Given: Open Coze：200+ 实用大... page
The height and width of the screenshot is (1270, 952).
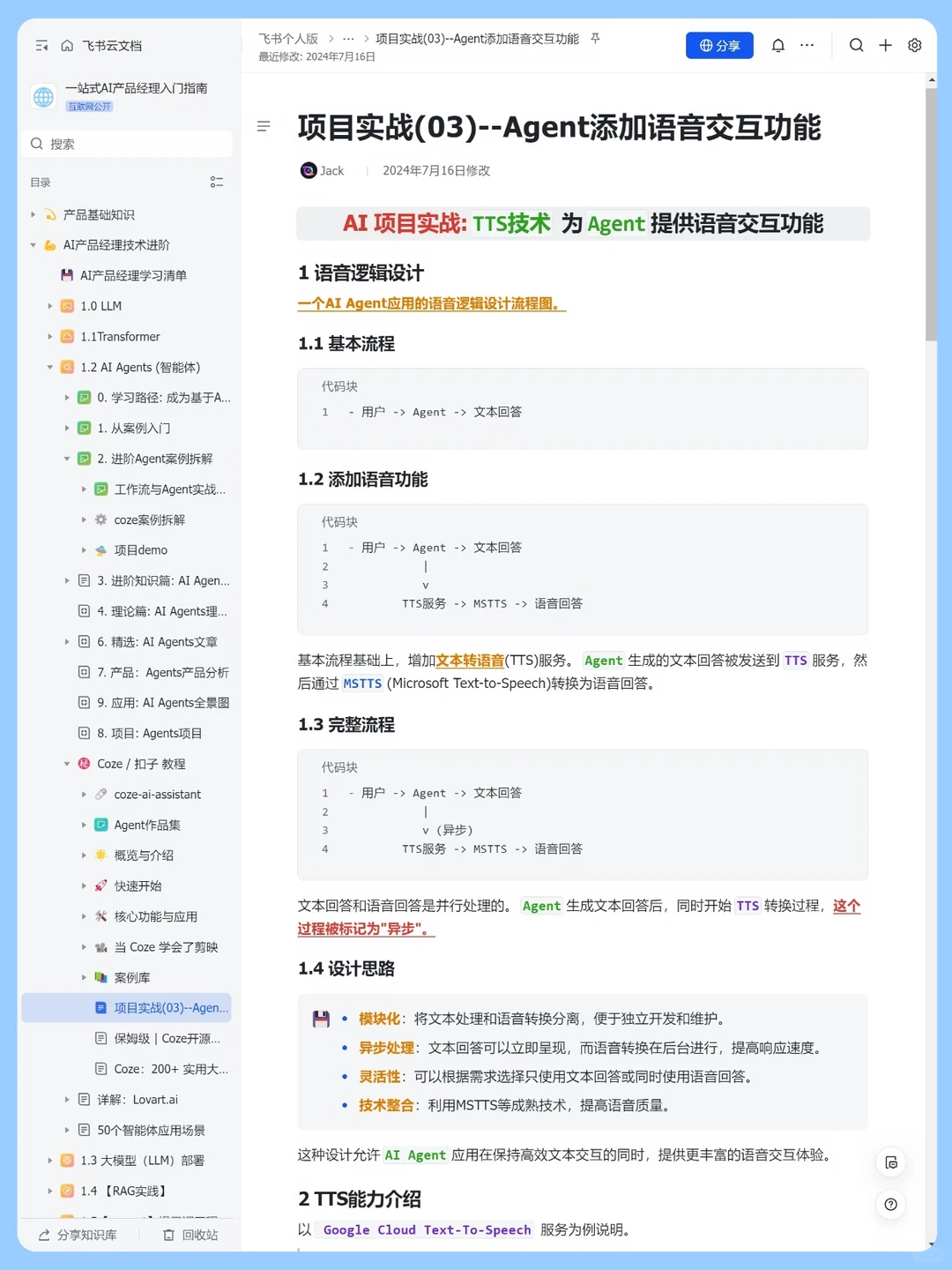Looking at the screenshot, I should 171,1069.
